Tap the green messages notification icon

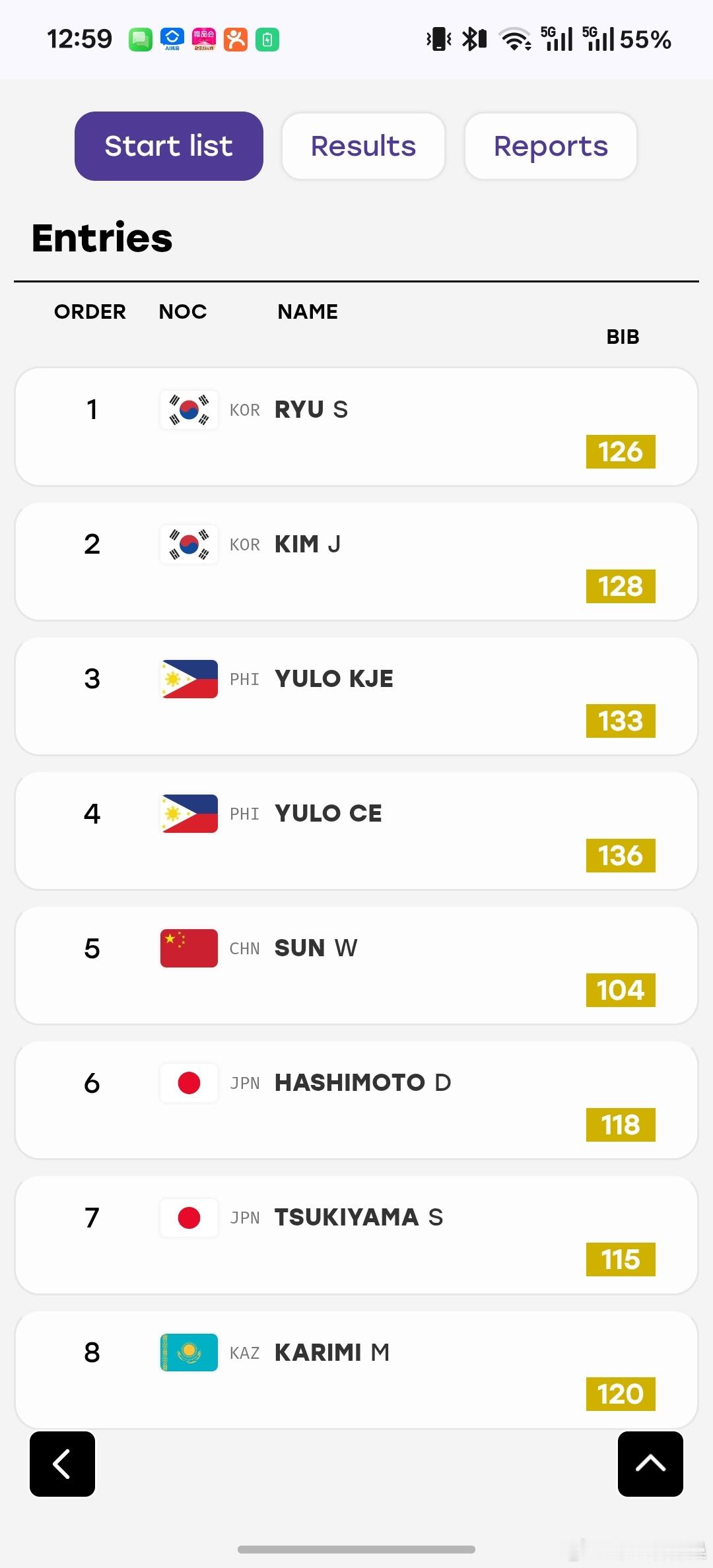(140, 40)
